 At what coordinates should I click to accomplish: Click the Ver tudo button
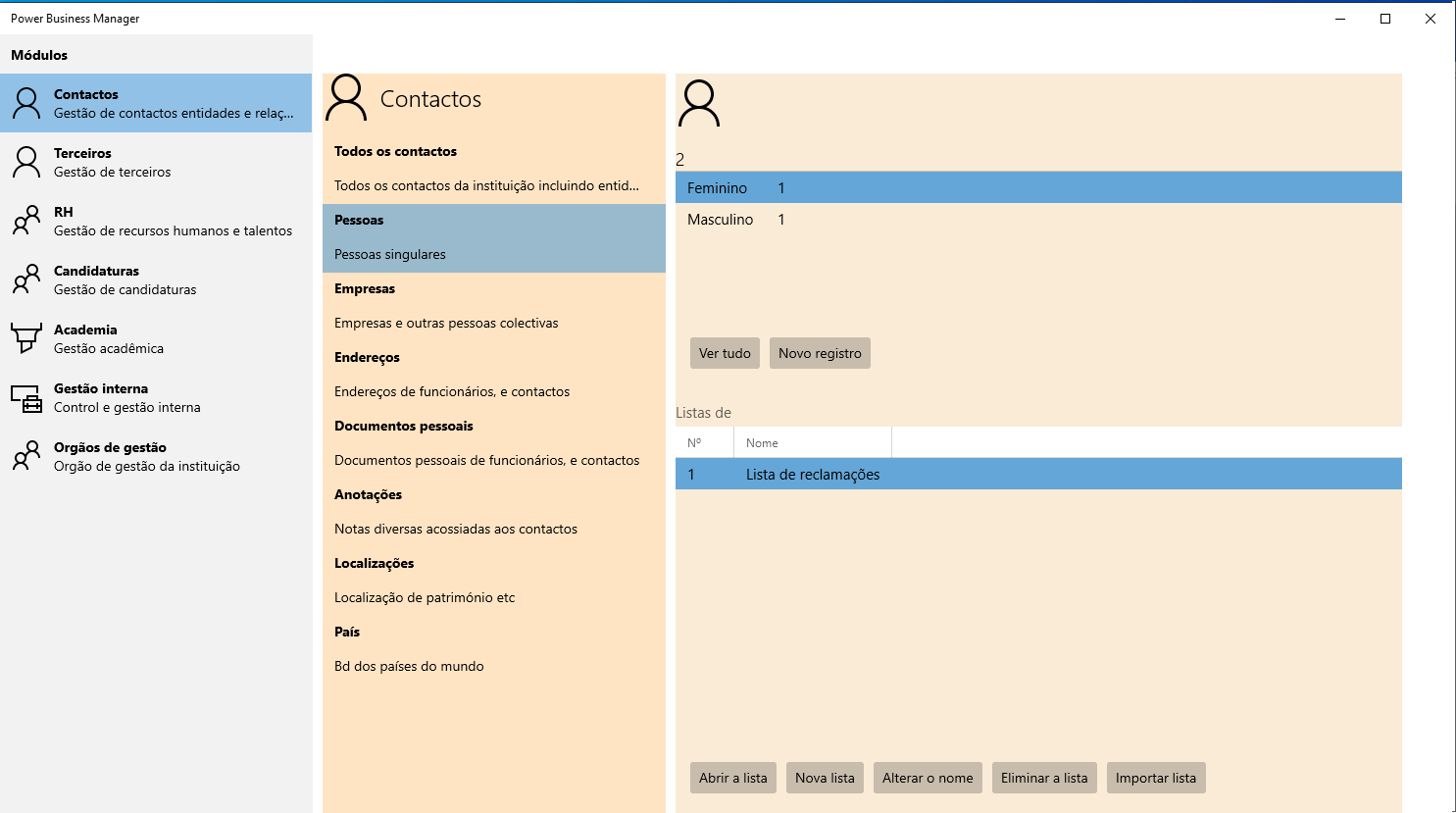pos(725,353)
